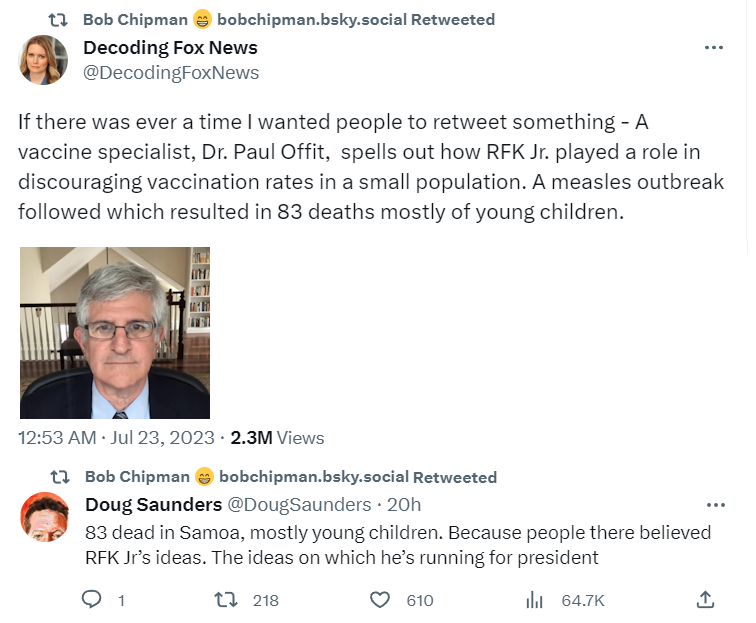Click the top retweet indicator icon
Screen dimensions: 756x623
pos(58,20)
